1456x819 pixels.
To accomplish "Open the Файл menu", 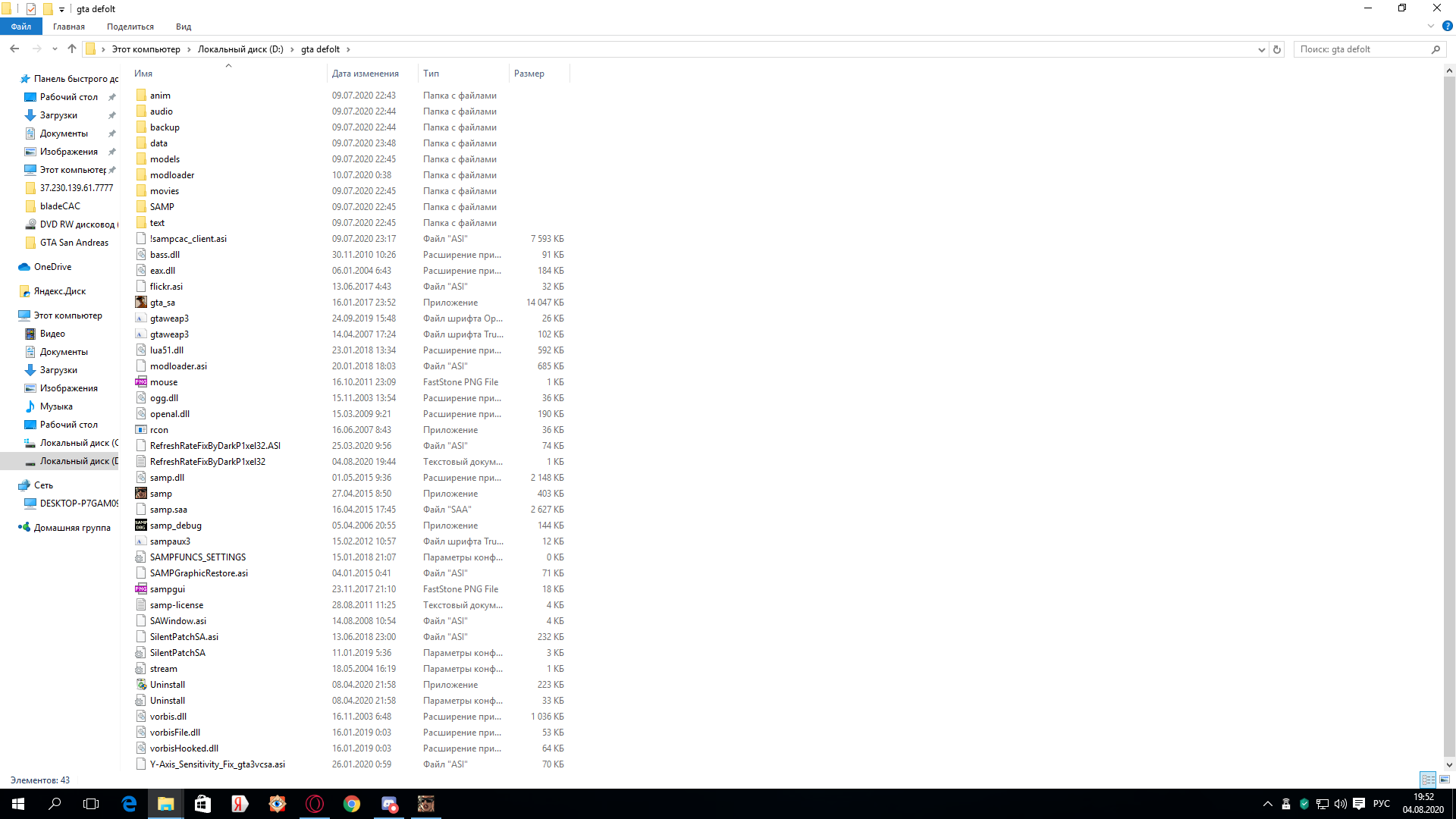I will click(21, 27).
